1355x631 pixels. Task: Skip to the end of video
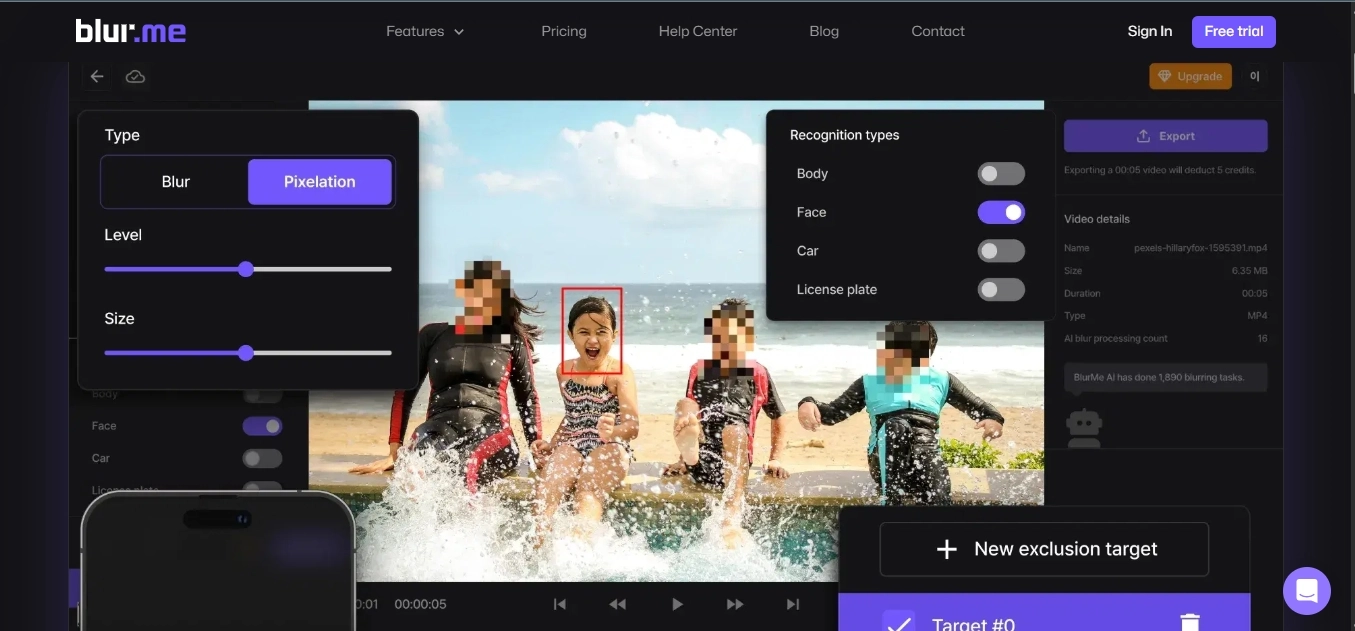coord(793,604)
